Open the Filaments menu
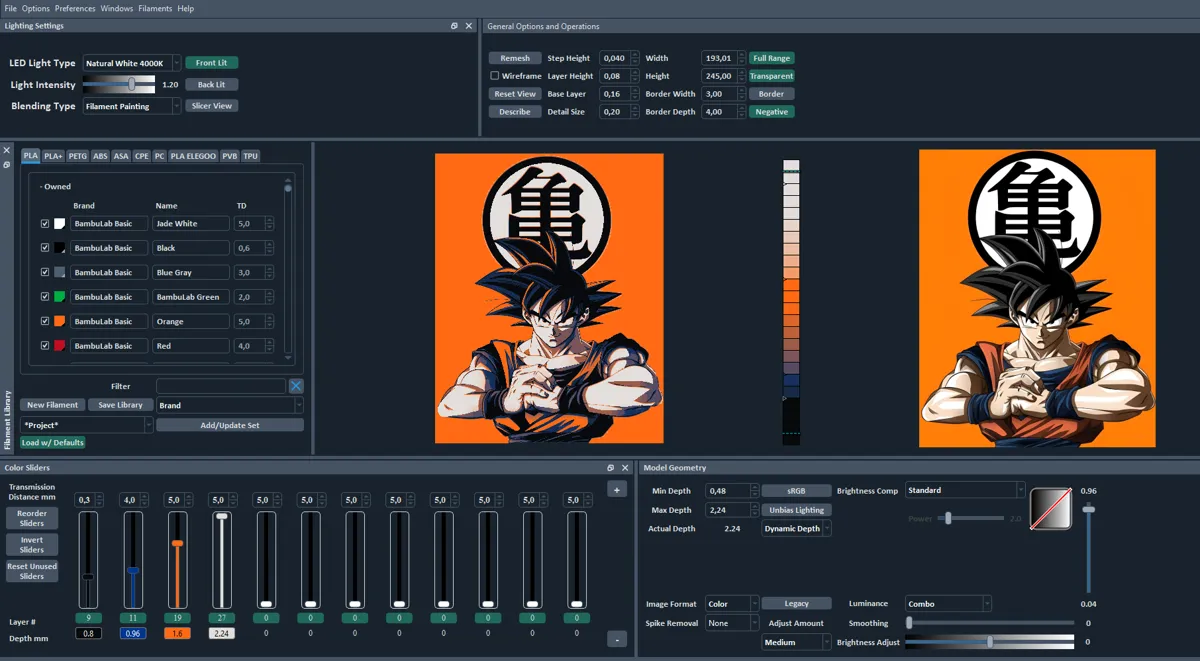Screen dimensions: 1200x661 tap(155, 8)
